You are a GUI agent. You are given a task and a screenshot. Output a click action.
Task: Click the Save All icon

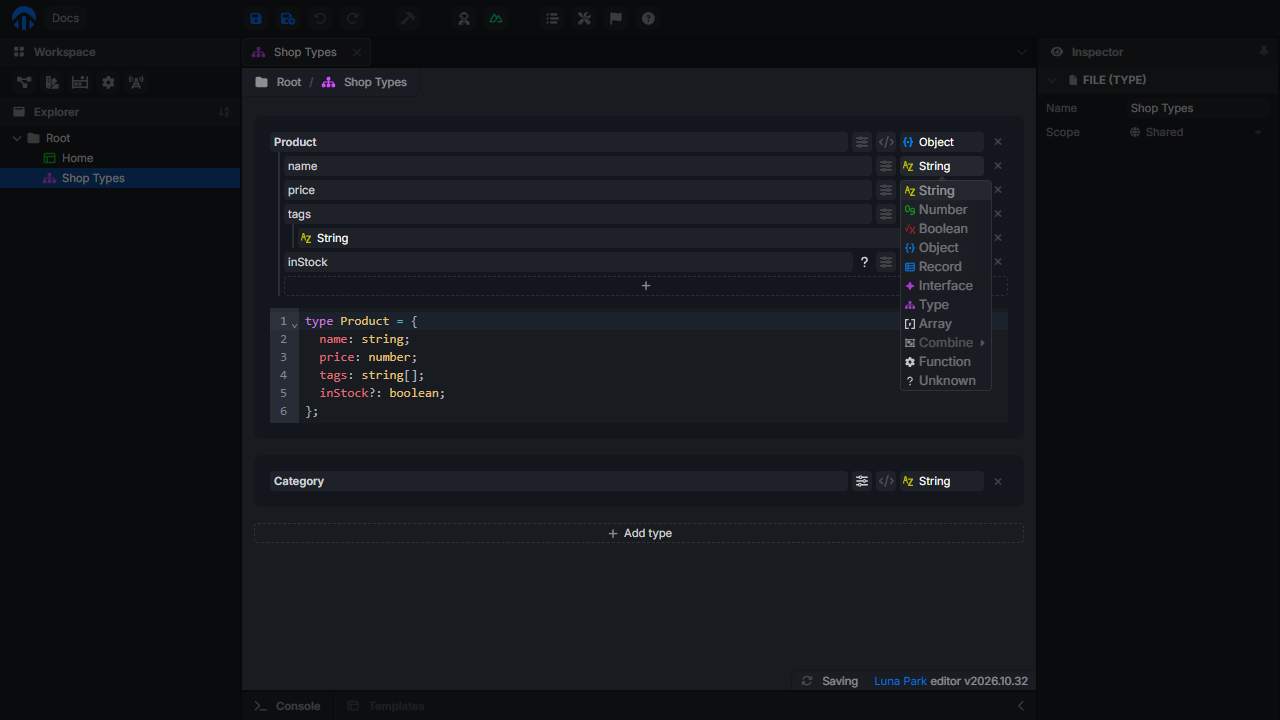[x=288, y=18]
